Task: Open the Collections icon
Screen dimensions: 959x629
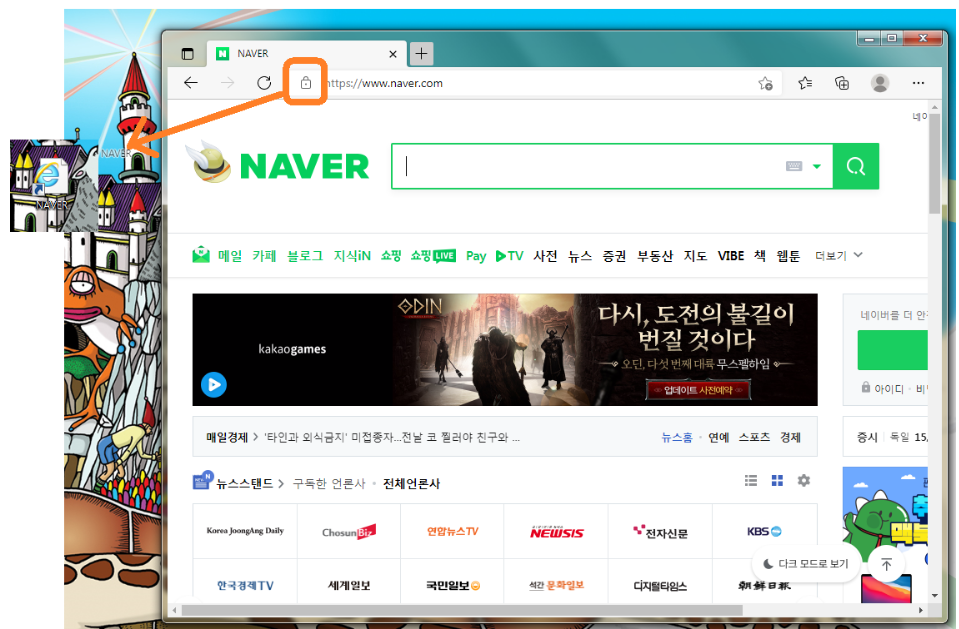Action: [x=842, y=83]
